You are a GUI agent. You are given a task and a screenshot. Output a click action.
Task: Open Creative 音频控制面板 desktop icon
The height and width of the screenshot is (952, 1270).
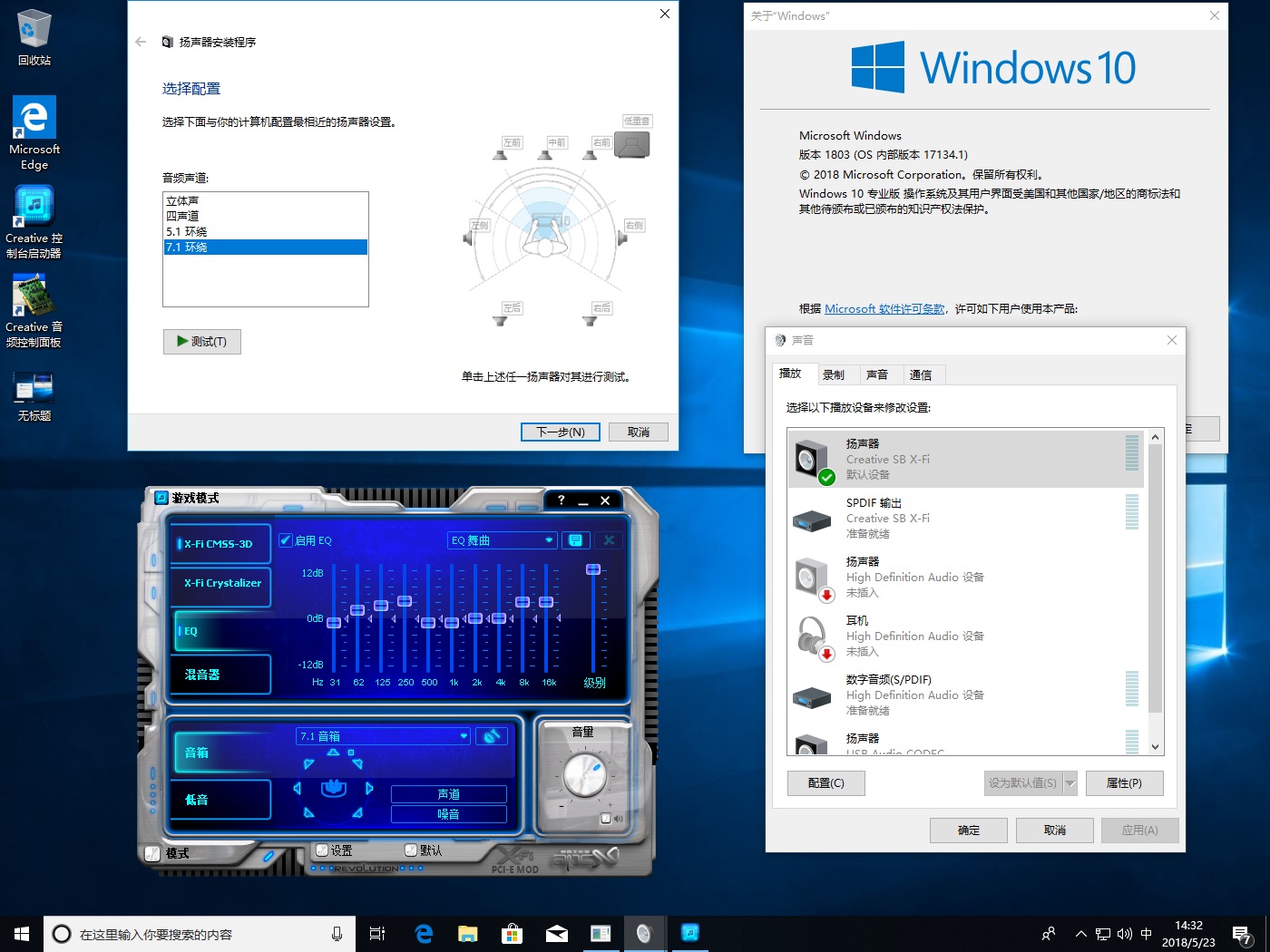coord(34,311)
